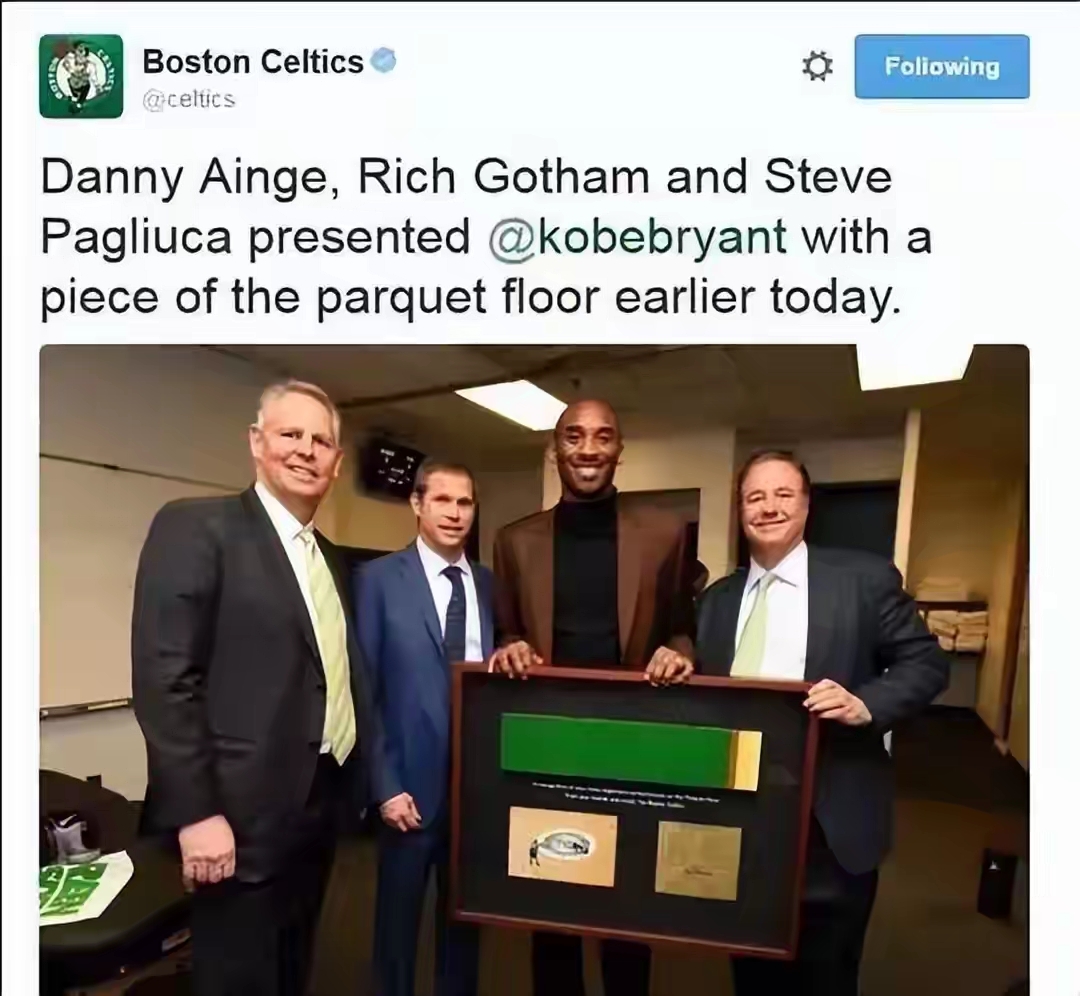This screenshot has width=1080, height=996.
Task: Click the ceiling light panel in the photo
Action: [502, 402]
